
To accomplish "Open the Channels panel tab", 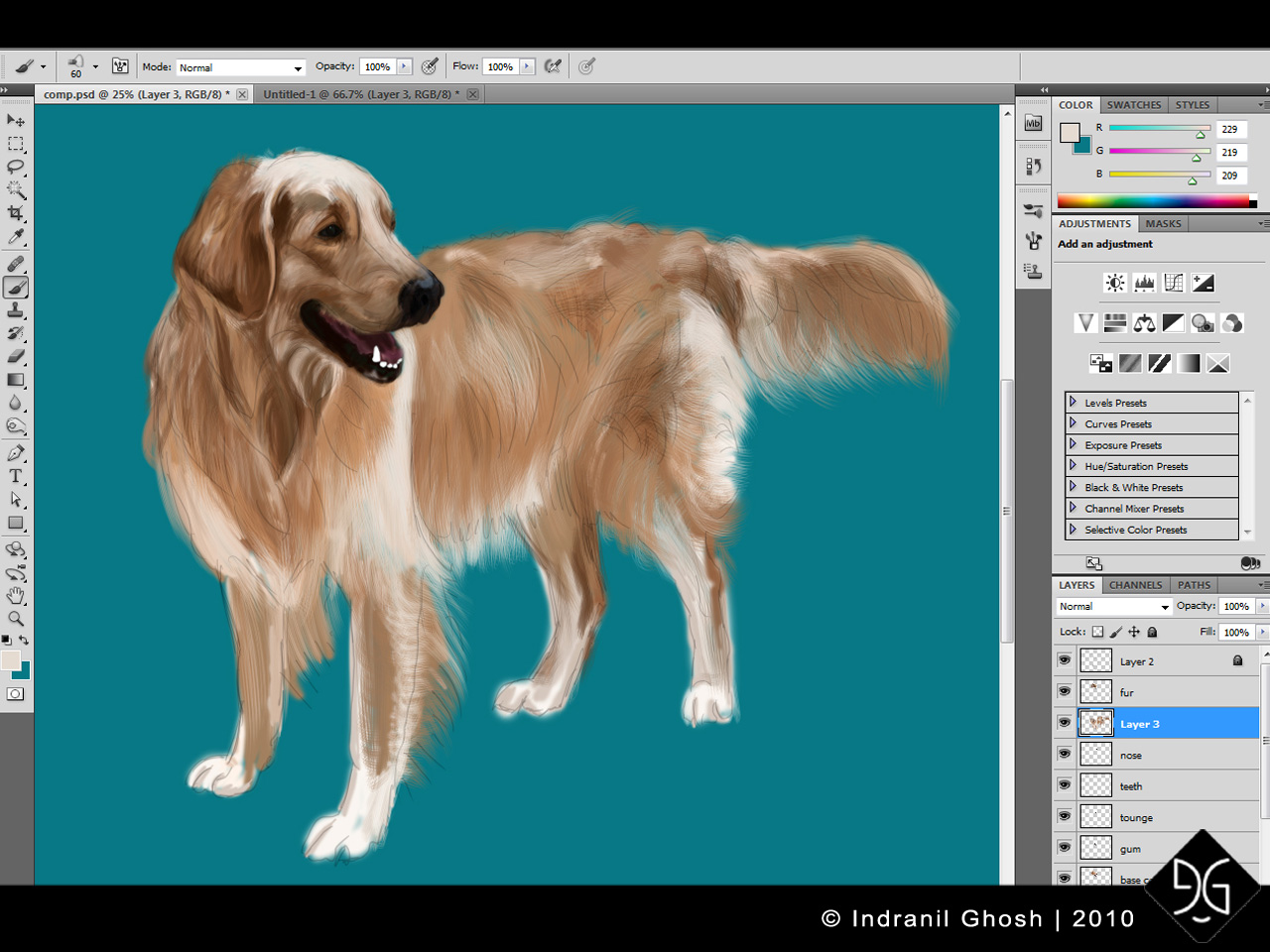I will point(1135,584).
